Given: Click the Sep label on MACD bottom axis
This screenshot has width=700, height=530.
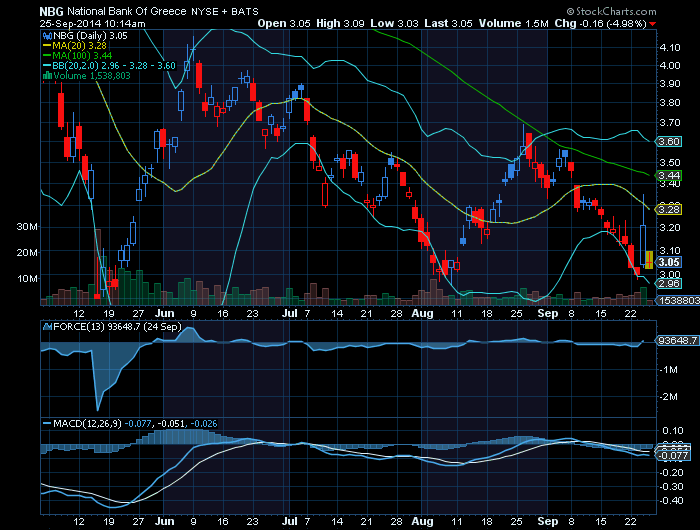Looking at the screenshot, I should [x=548, y=522].
